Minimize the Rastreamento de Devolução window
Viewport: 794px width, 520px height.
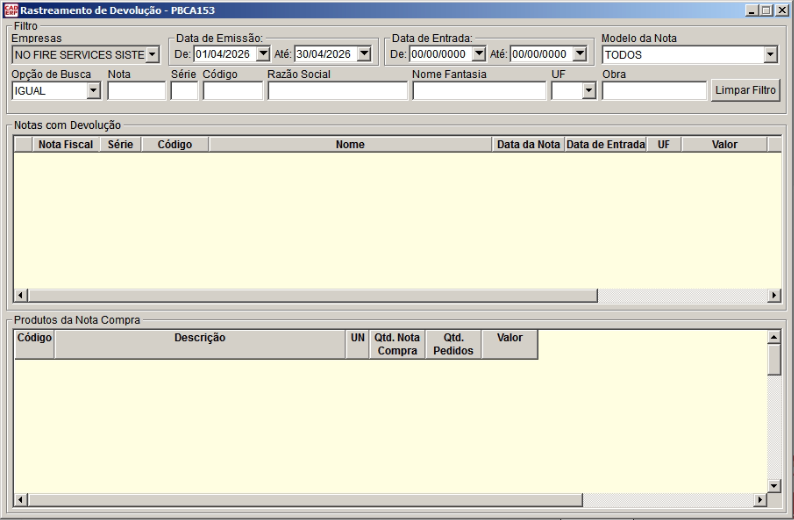click(x=752, y=10)
